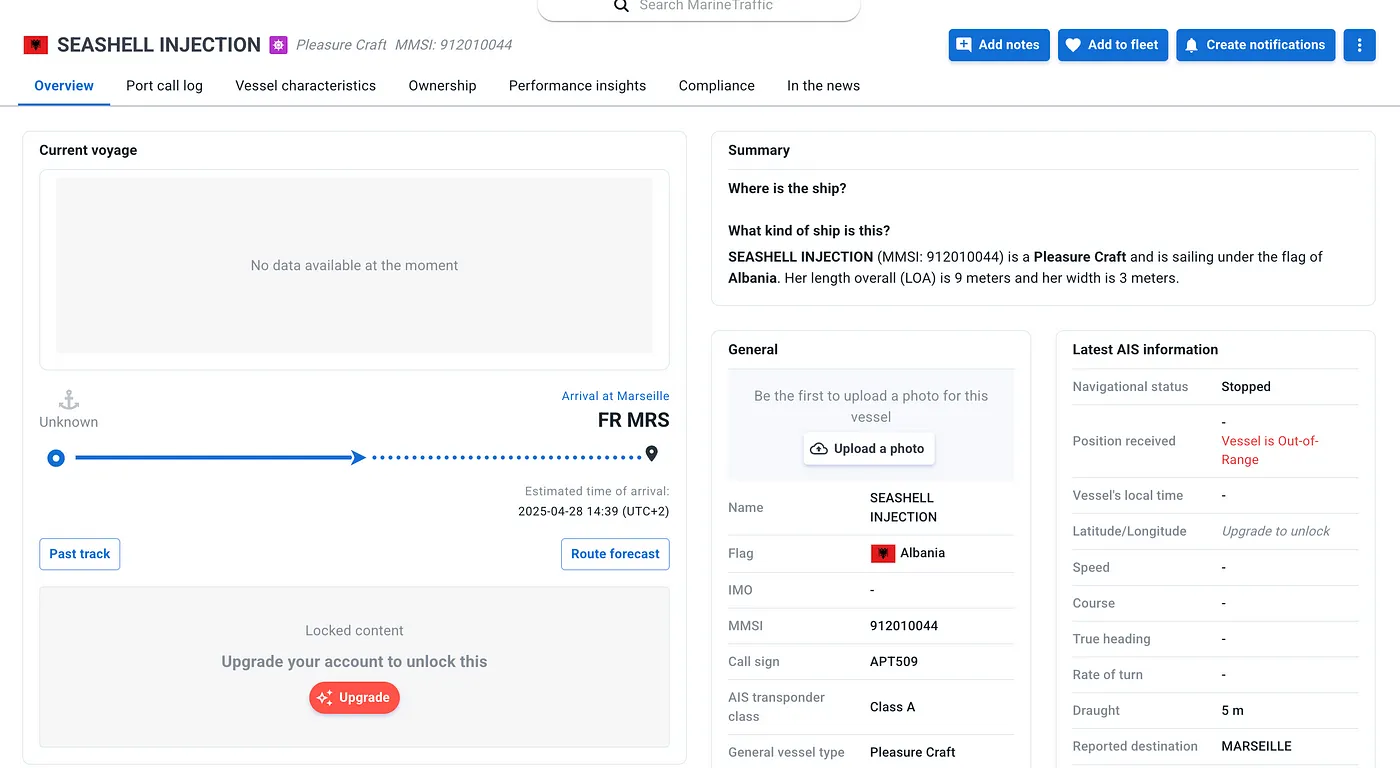Click the Arrival at Marseille link

pos(615,396)
